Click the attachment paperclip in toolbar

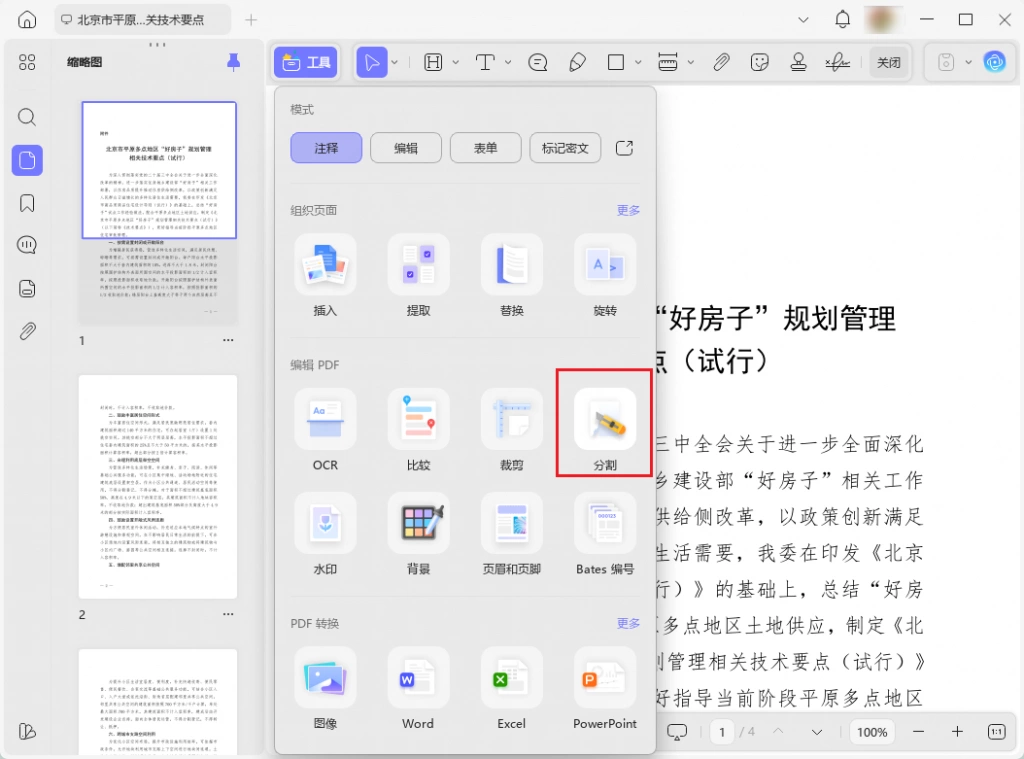pos(720,62)
